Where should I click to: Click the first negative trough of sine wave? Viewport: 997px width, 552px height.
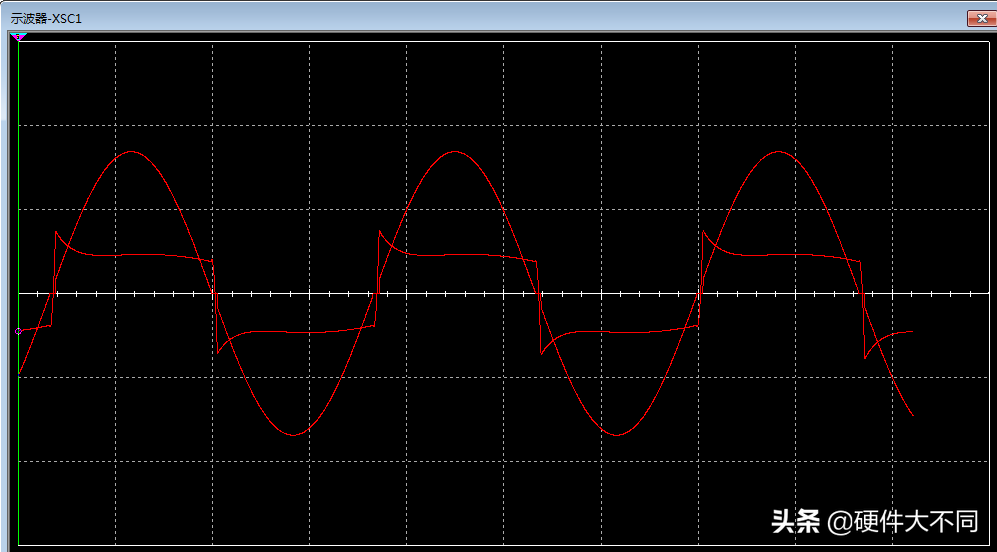(x=293, y=435)
